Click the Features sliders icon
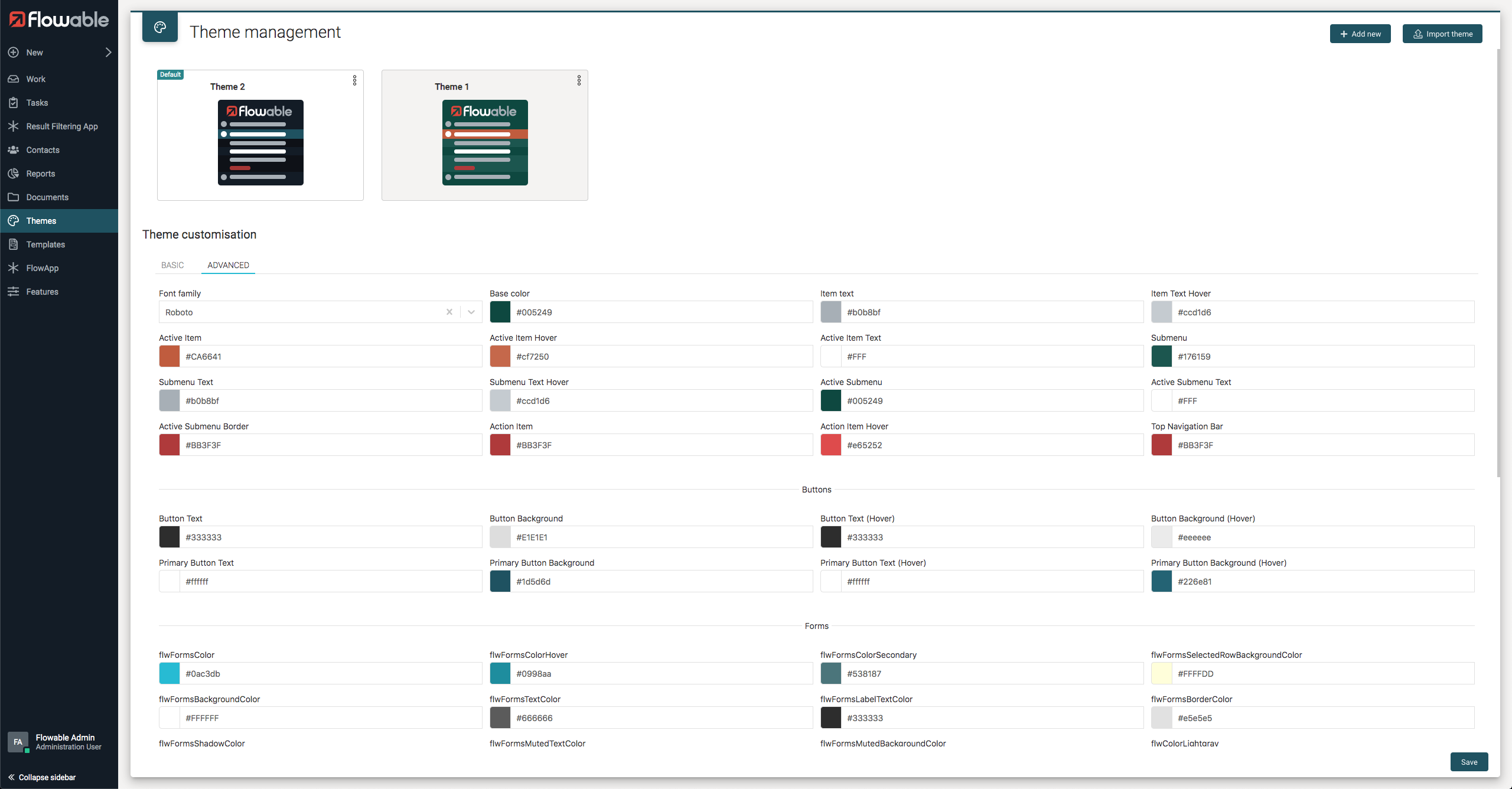 click(x=13, y=291)
